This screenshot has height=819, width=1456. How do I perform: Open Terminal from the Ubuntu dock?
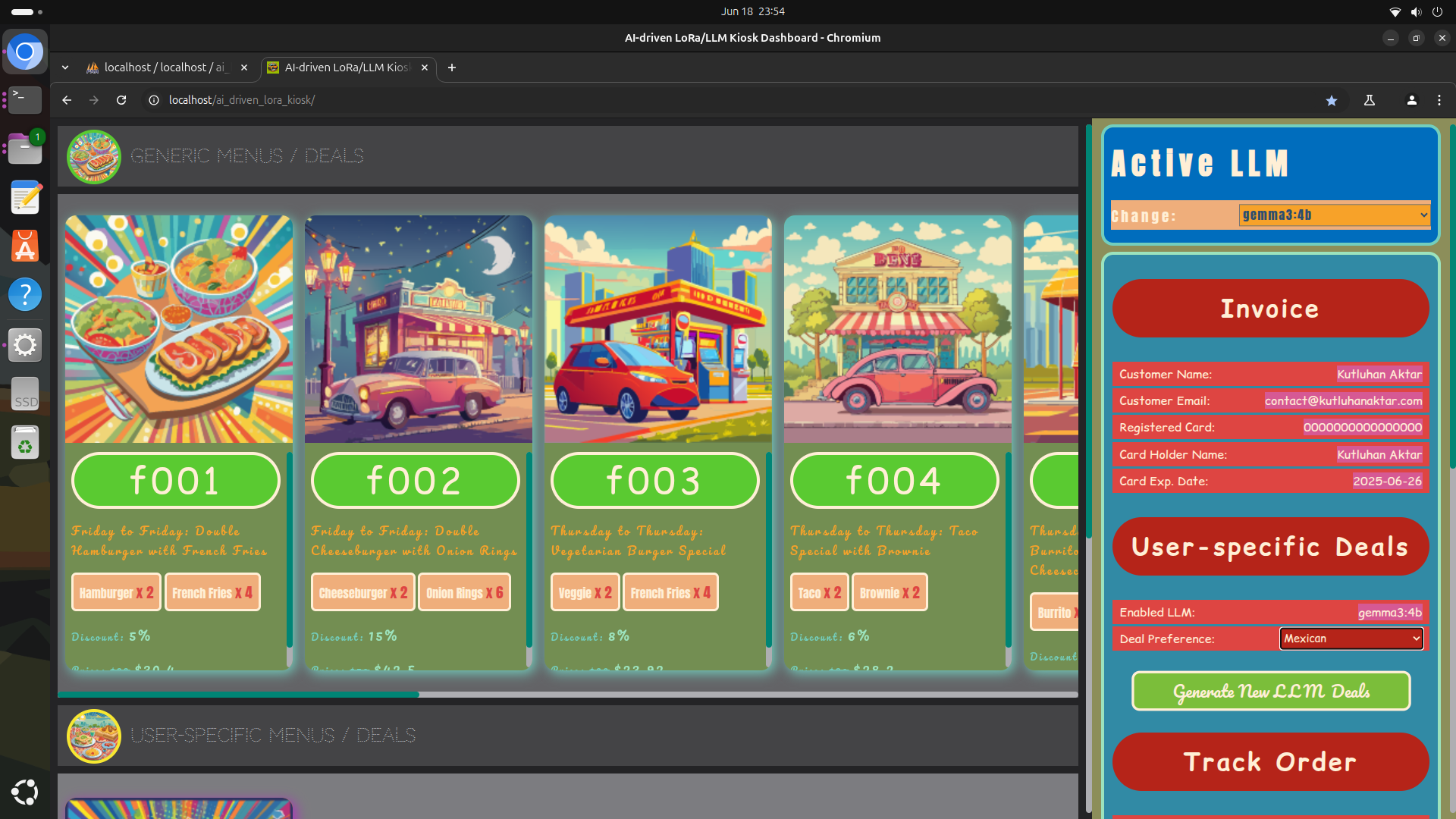pyautogui.click(x=25, y=99)
